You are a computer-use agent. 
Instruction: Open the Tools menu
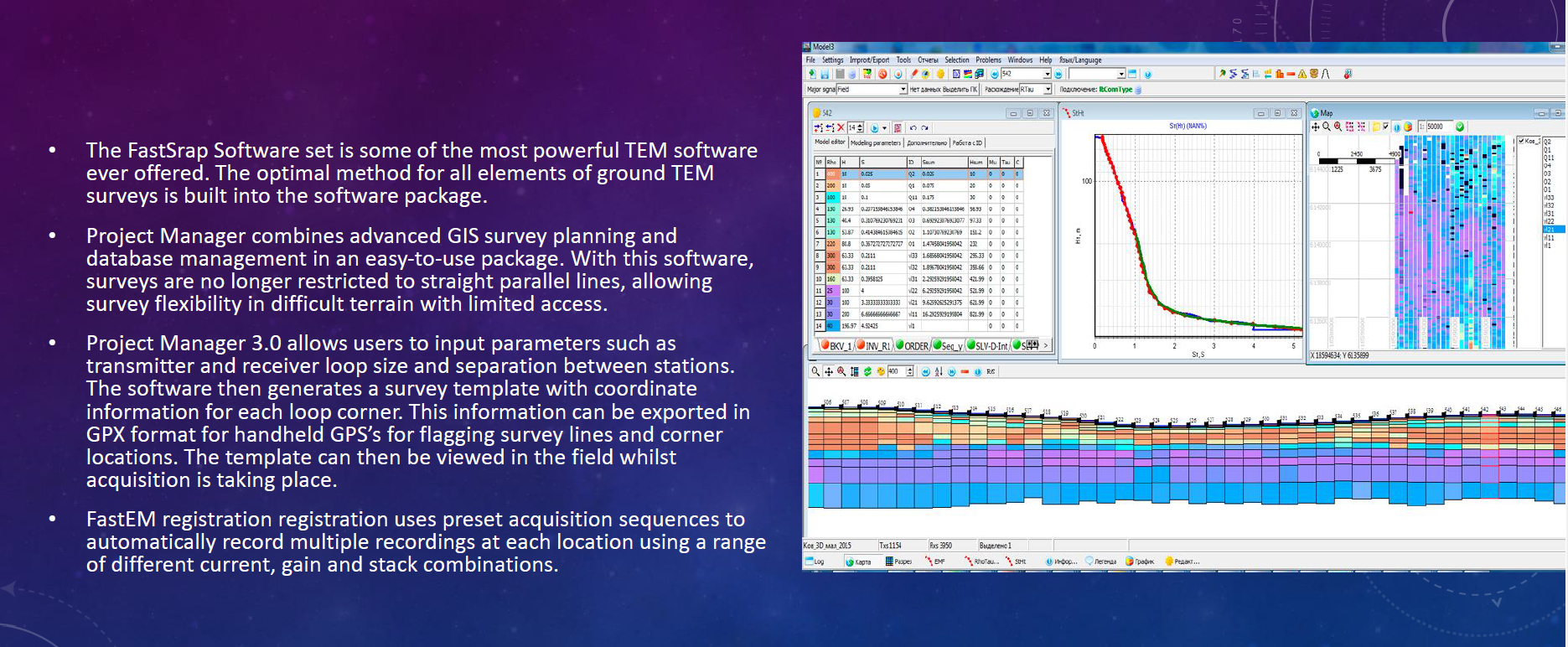(903, 60)
